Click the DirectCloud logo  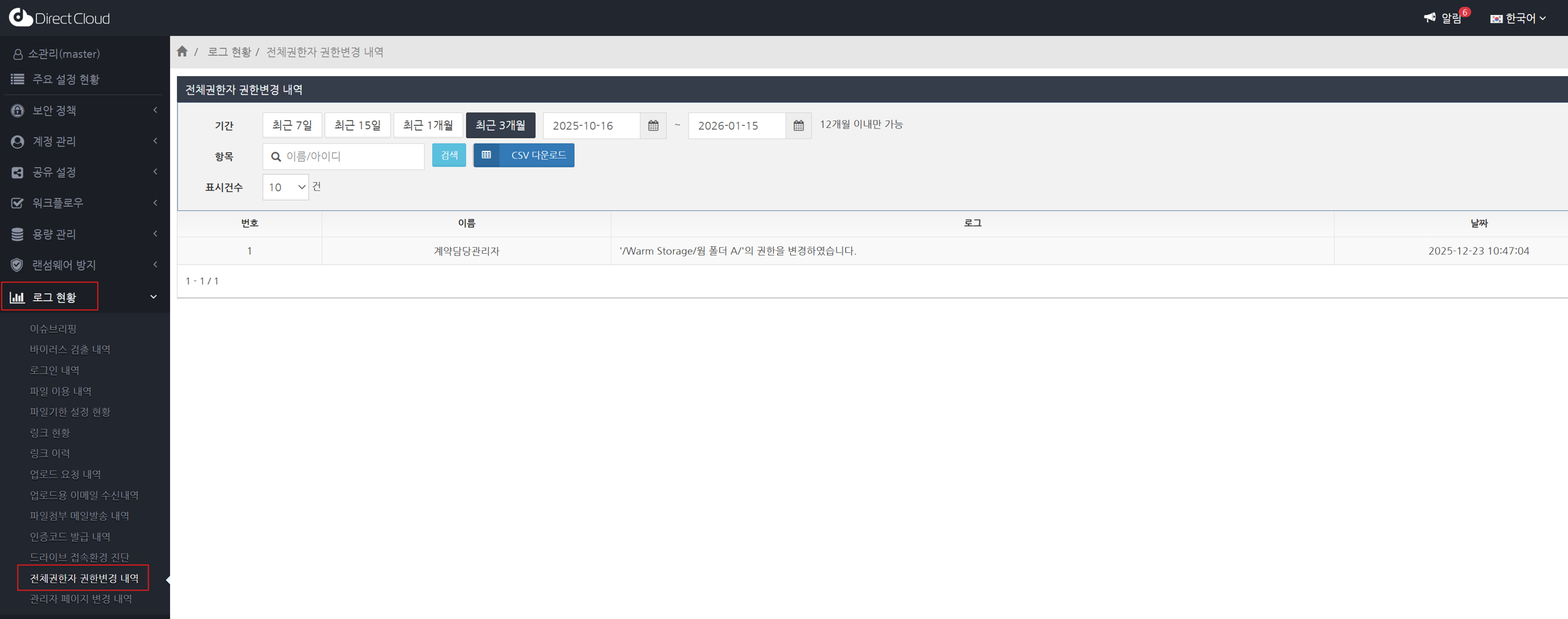click(60, 18)
